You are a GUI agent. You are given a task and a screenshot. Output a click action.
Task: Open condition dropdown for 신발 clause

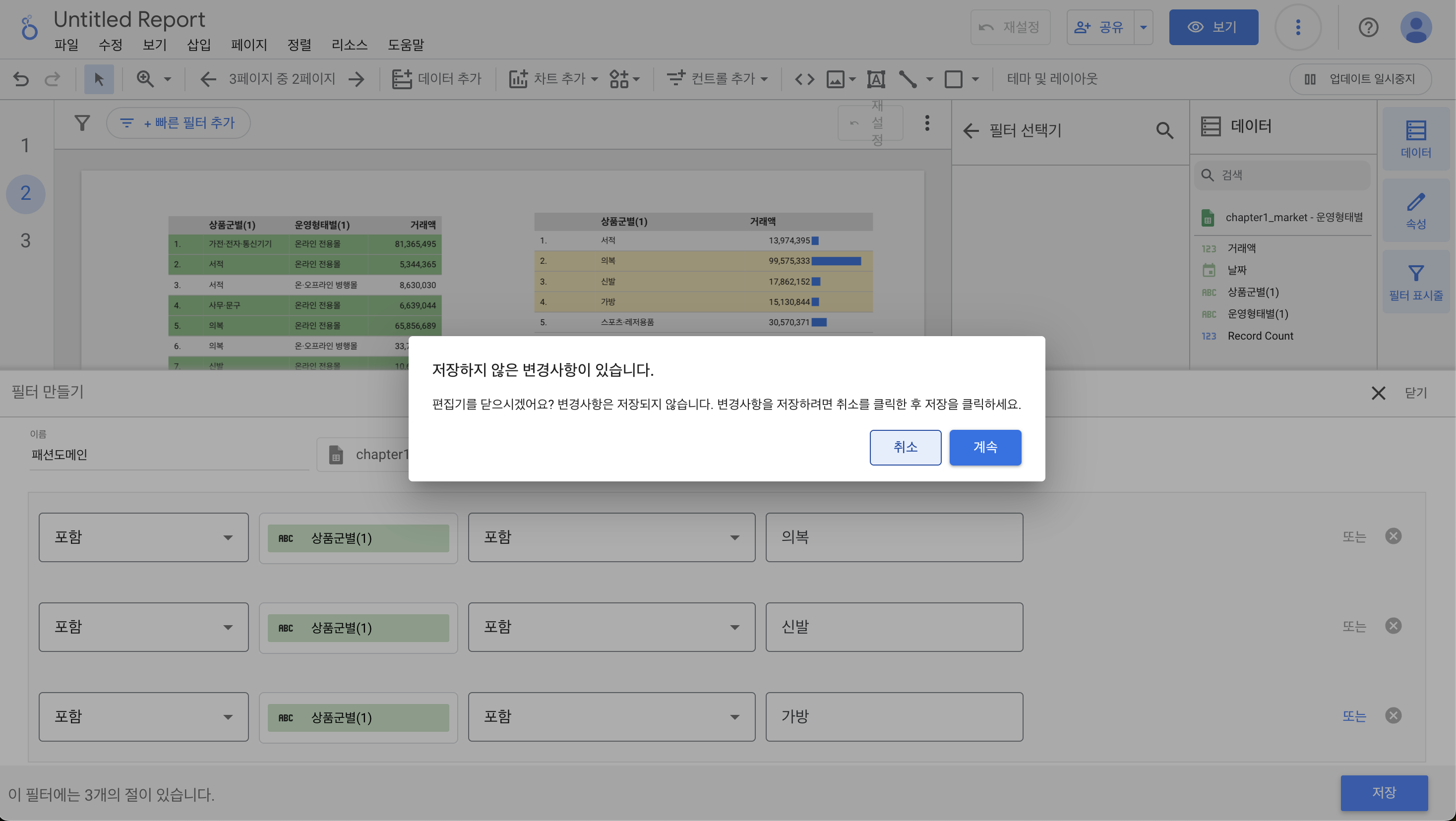tap(611, 627)
